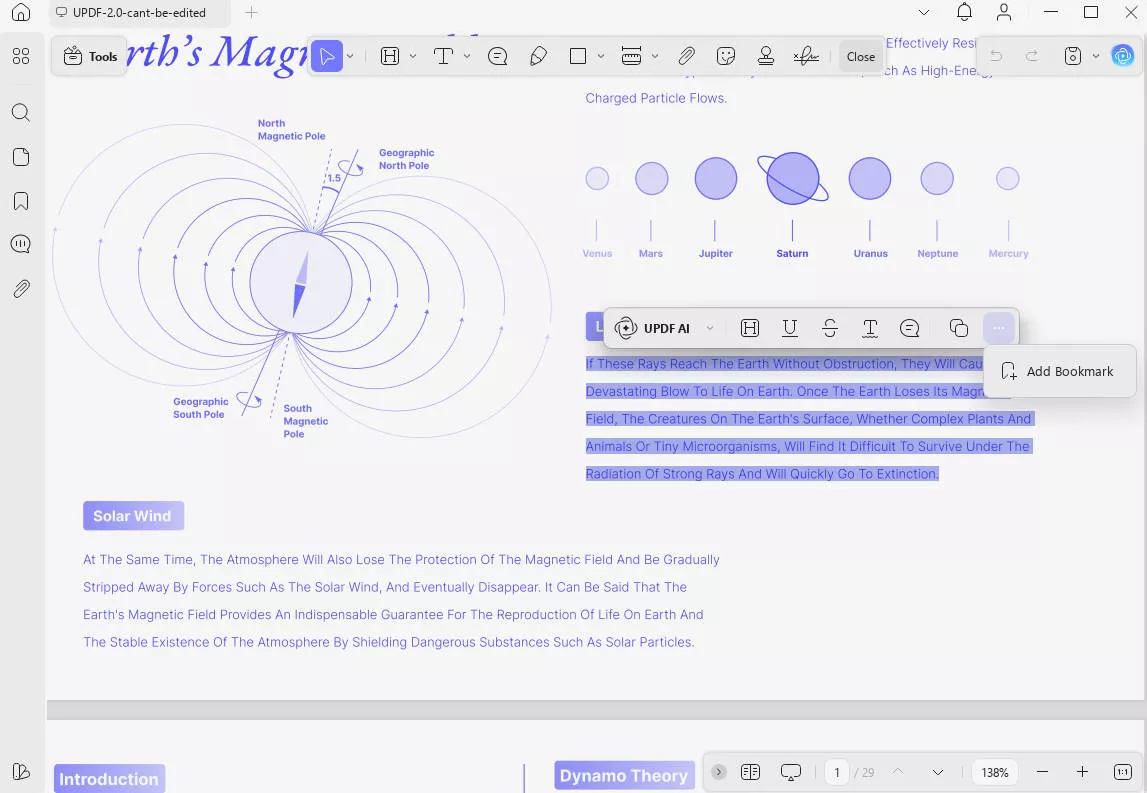
Task: Open the rectangle shape tool dropdown arrow
Action: pyautogui.click(x=601, y=57)
